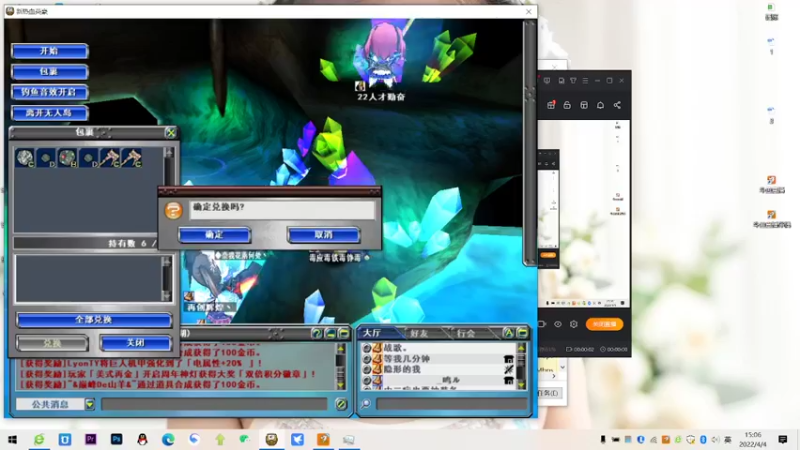Viewport: 800px width, 450px height.
Task: Click the green block icon beside chat input
Action: (x=341, y=404)
